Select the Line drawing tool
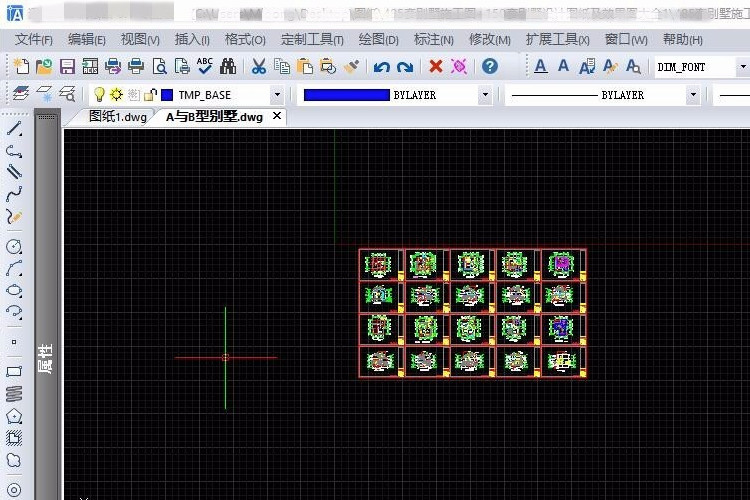This screenshot has height=500, width=750. [14, 129]
